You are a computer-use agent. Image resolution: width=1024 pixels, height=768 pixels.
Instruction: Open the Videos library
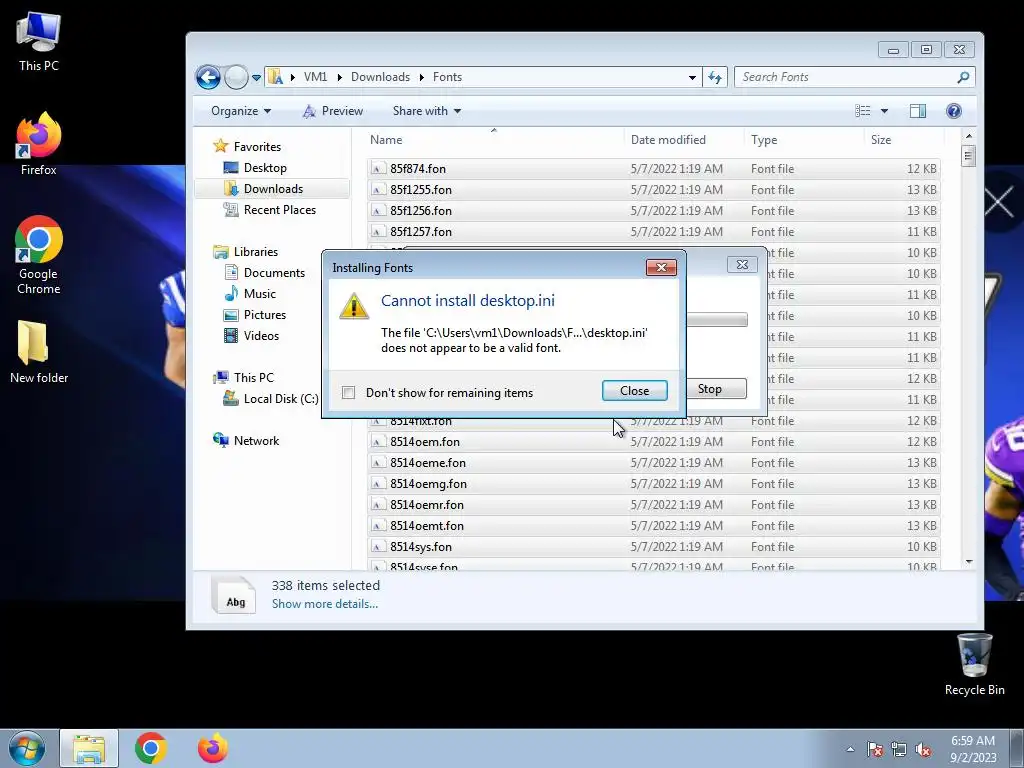(x=261, y=335)
